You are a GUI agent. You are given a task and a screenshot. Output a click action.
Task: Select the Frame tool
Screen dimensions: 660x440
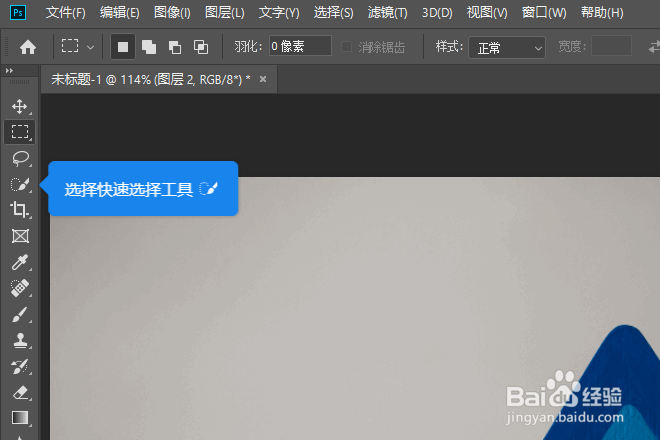coord(20,236)
